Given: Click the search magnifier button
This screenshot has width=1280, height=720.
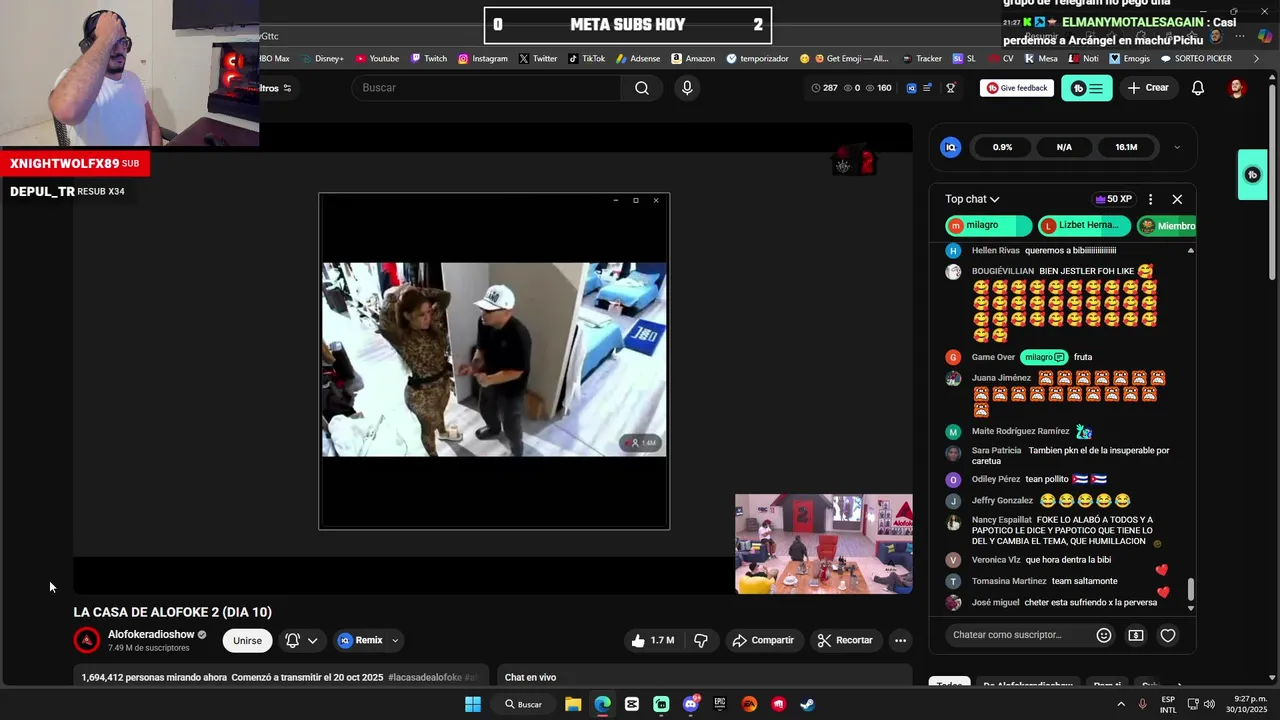Looking at the screenshot, I should coord(642,88).
